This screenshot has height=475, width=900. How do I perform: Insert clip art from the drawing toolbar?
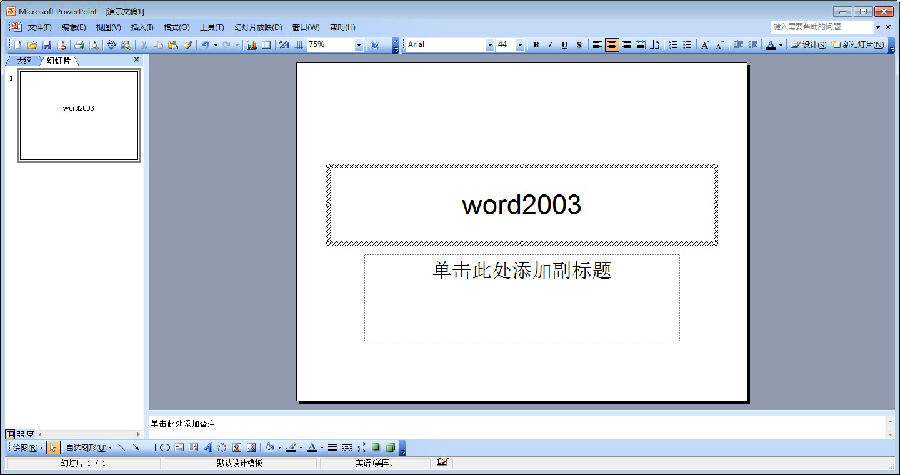(236, 447)
